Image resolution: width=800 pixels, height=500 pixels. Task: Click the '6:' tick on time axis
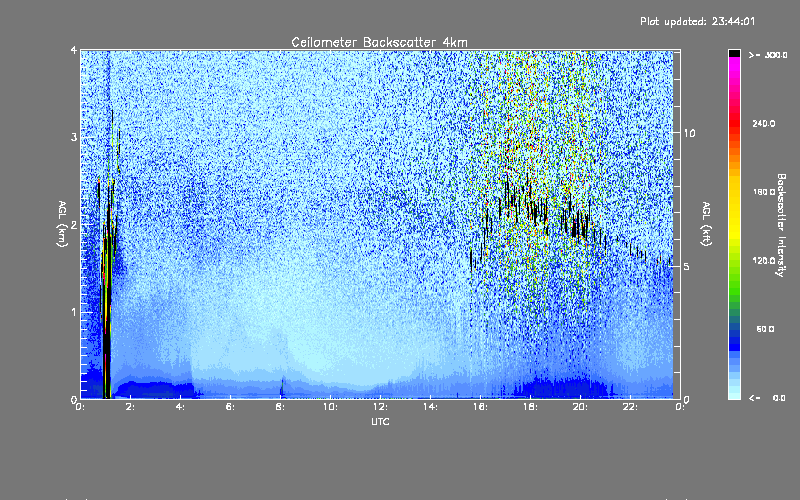click(x=230, y=407)
